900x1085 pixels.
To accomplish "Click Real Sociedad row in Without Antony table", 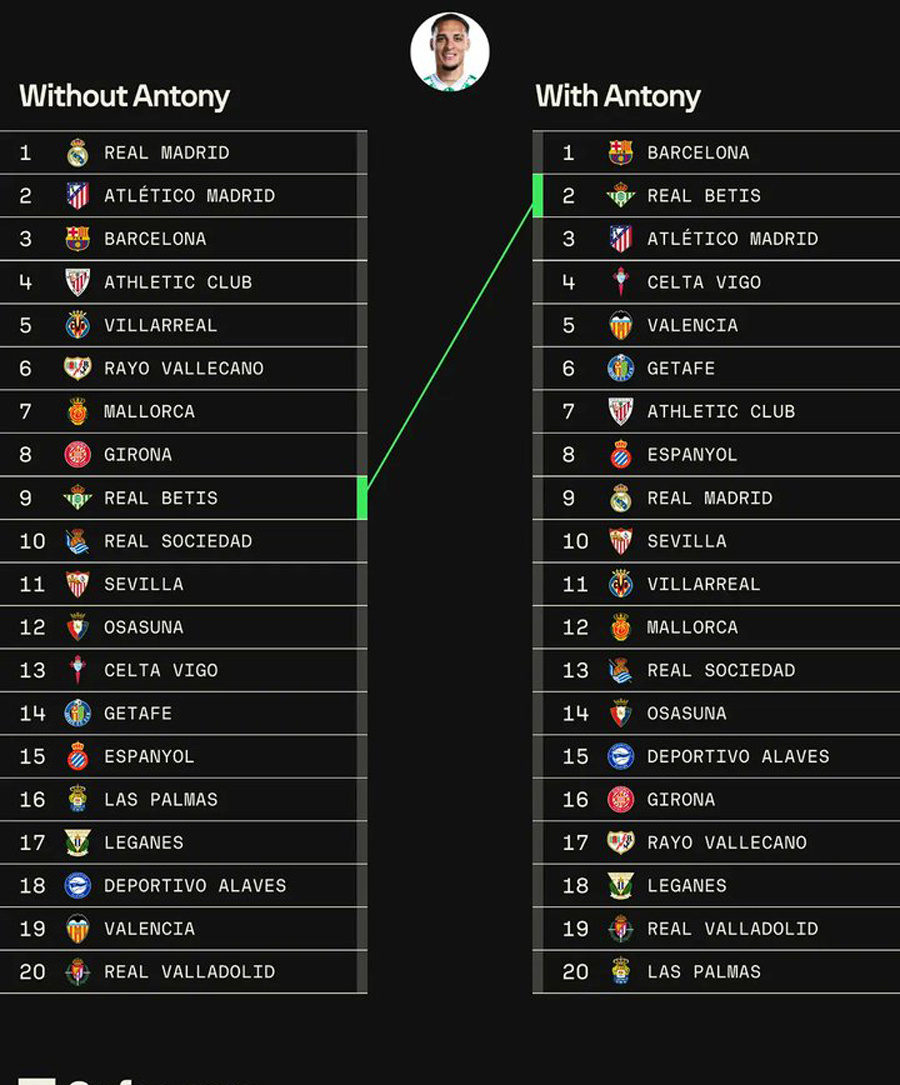I will tap(183, 540).
